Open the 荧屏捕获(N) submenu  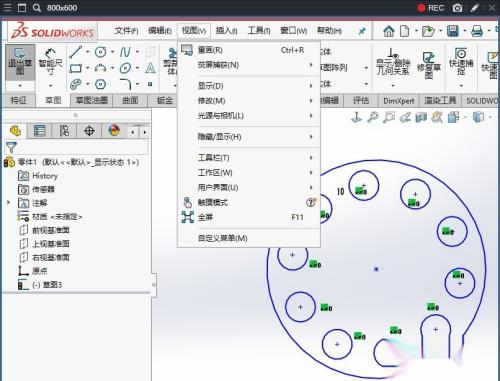(x=249, y=65)
